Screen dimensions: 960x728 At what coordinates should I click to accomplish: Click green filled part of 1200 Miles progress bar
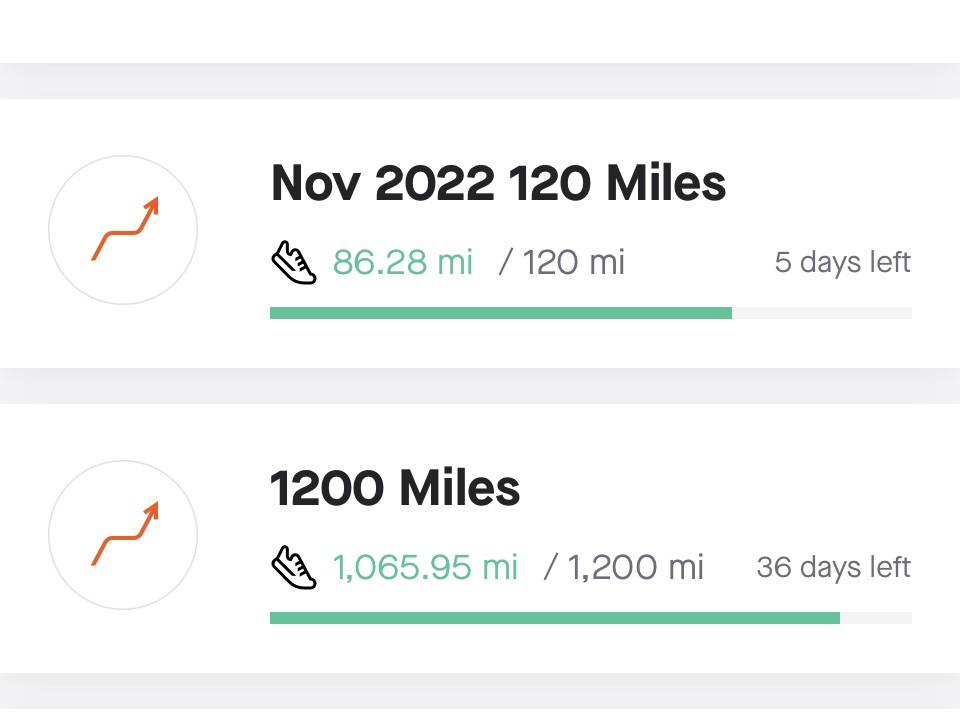click(x=555, y=618)
